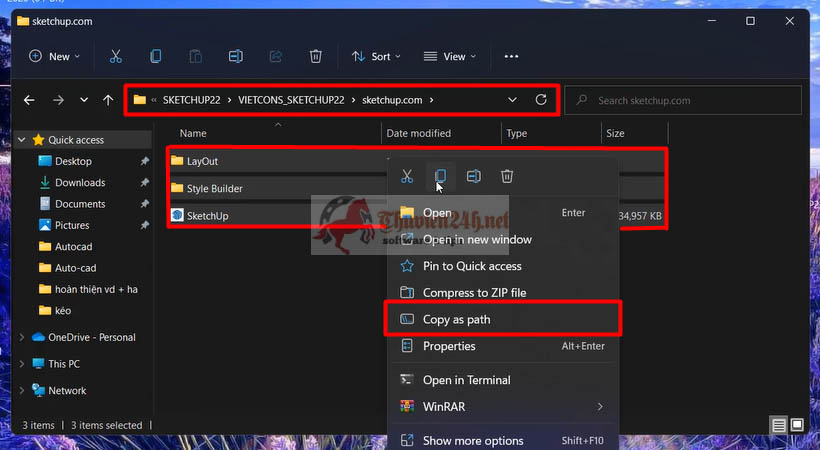Open the hoàn thiện vd + ha folder

click(96, 289)
